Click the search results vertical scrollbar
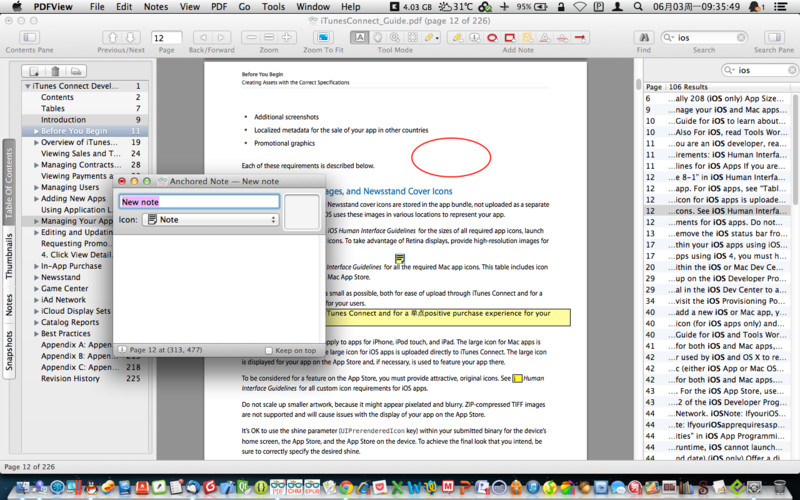The width and height of the screenshot is (800, 500). click(x=795, y=151)
